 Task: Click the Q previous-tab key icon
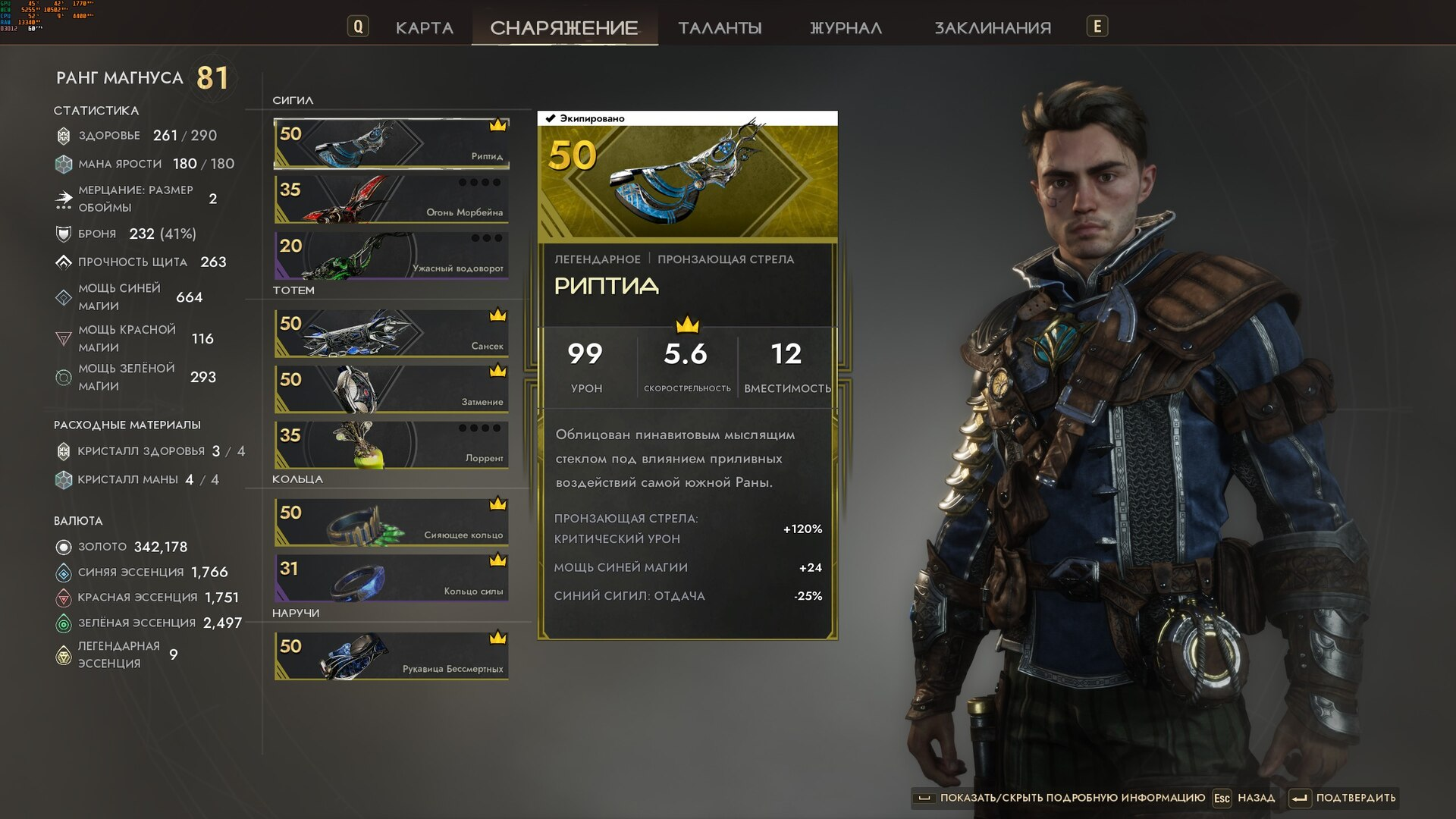(x=358, y=27)
